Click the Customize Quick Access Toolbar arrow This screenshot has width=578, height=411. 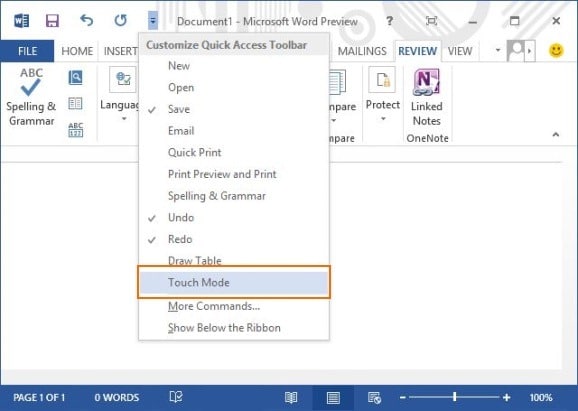click(153, 21)
